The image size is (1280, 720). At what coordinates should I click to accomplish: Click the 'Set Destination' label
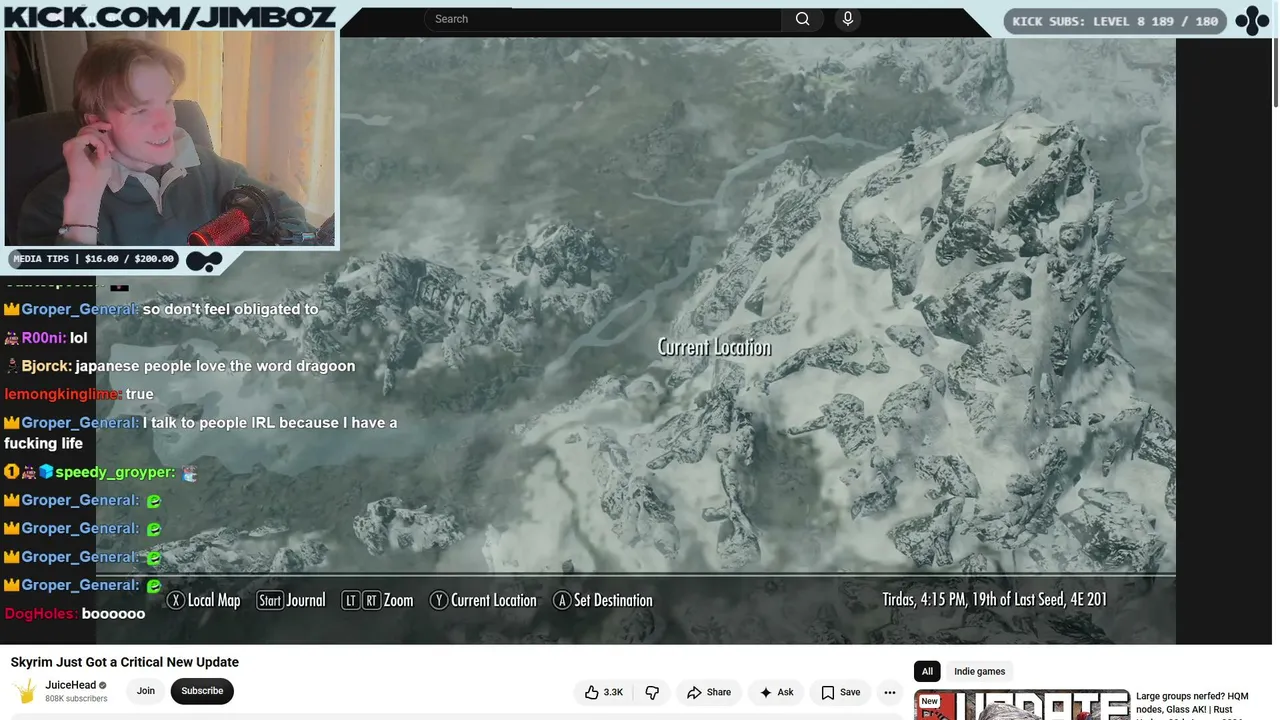pos(613,600)
